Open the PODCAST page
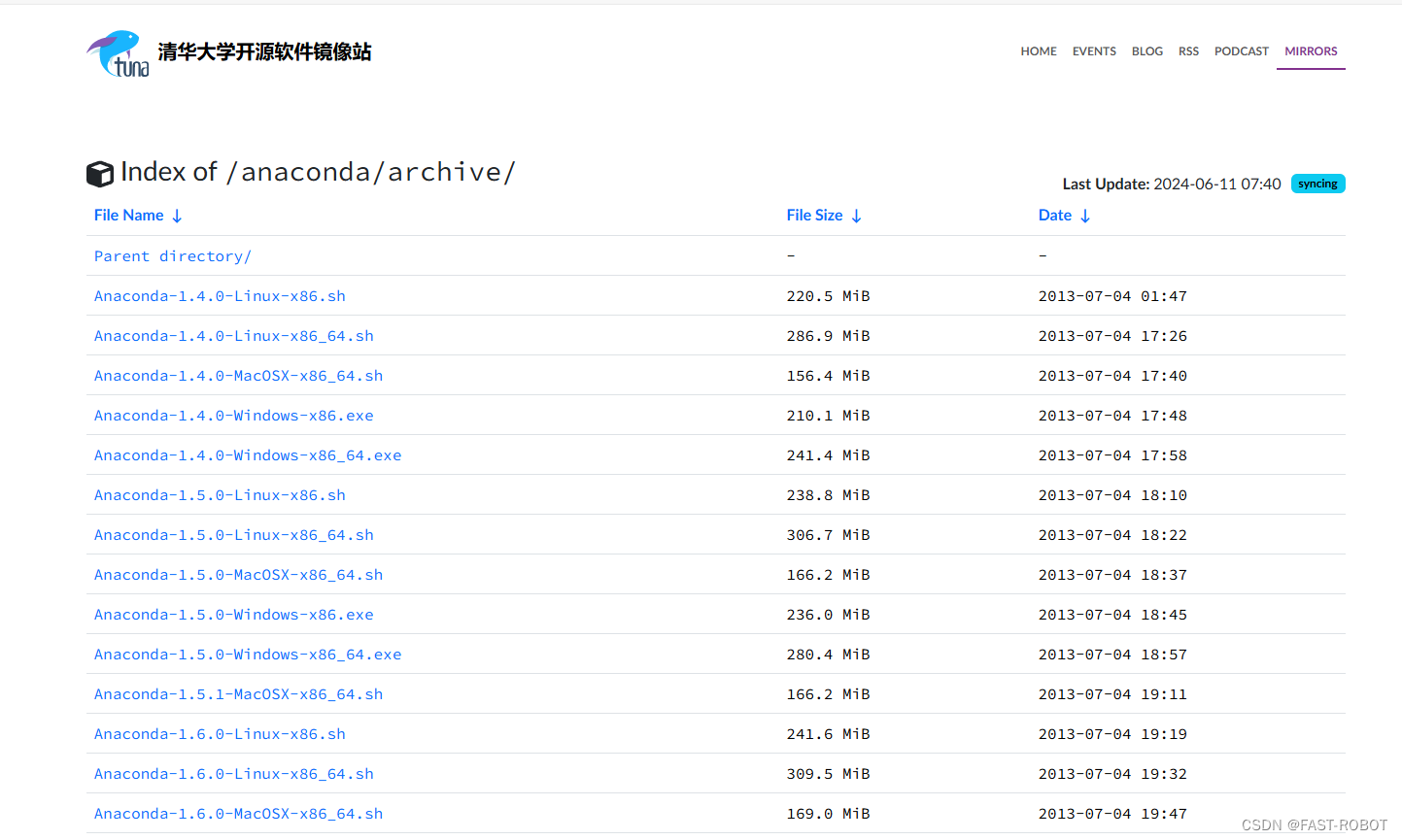 1242,51
